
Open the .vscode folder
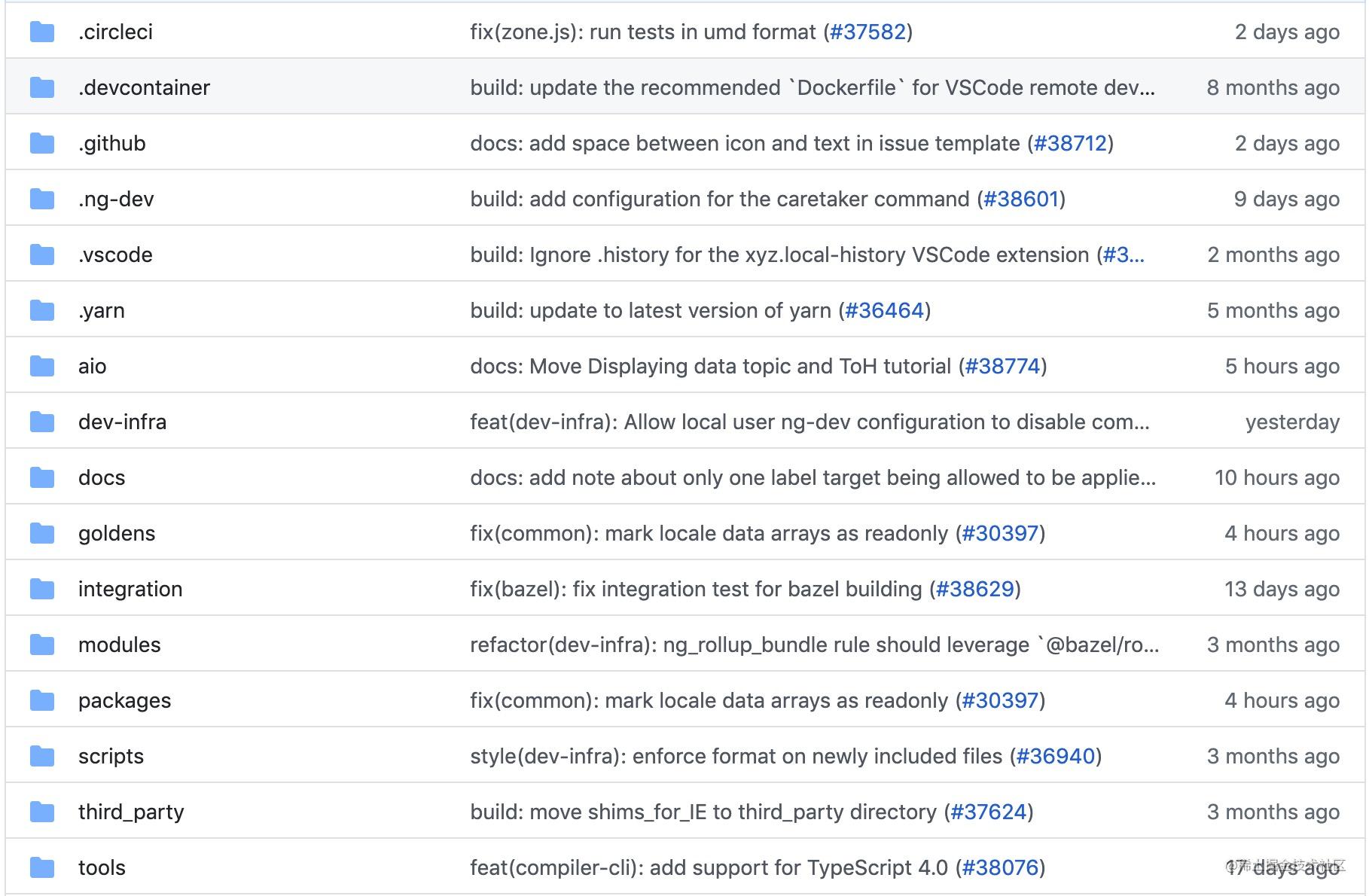[x=115, y=254]
